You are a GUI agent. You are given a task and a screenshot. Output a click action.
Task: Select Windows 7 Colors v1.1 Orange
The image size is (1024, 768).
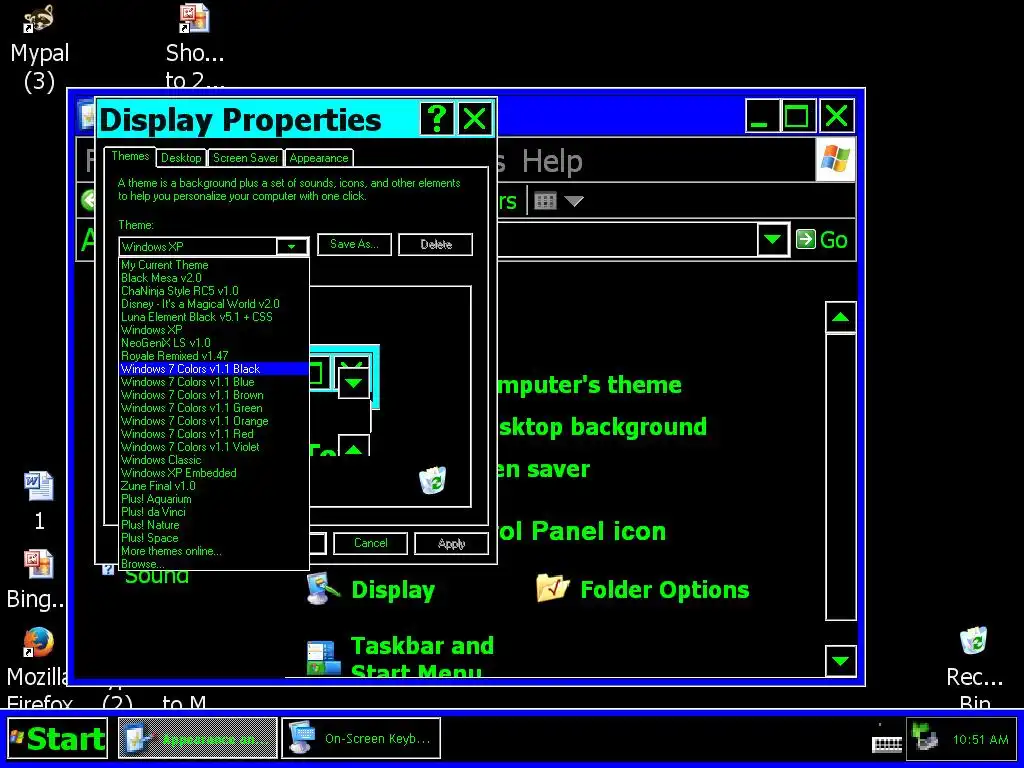tap(214, 421)
